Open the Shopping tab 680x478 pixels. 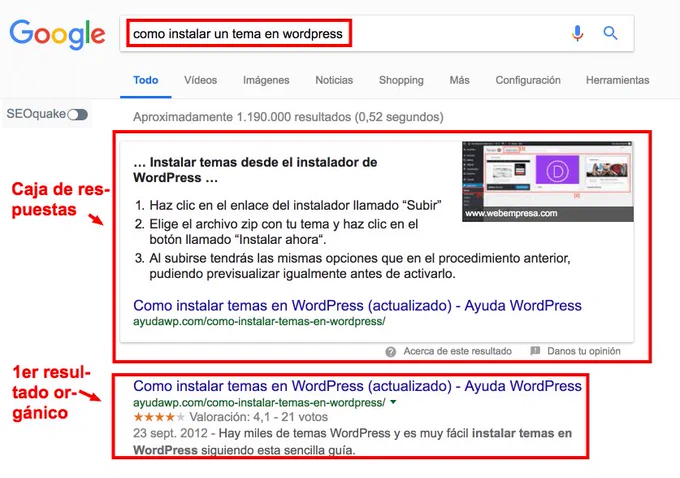coord(401,80)
